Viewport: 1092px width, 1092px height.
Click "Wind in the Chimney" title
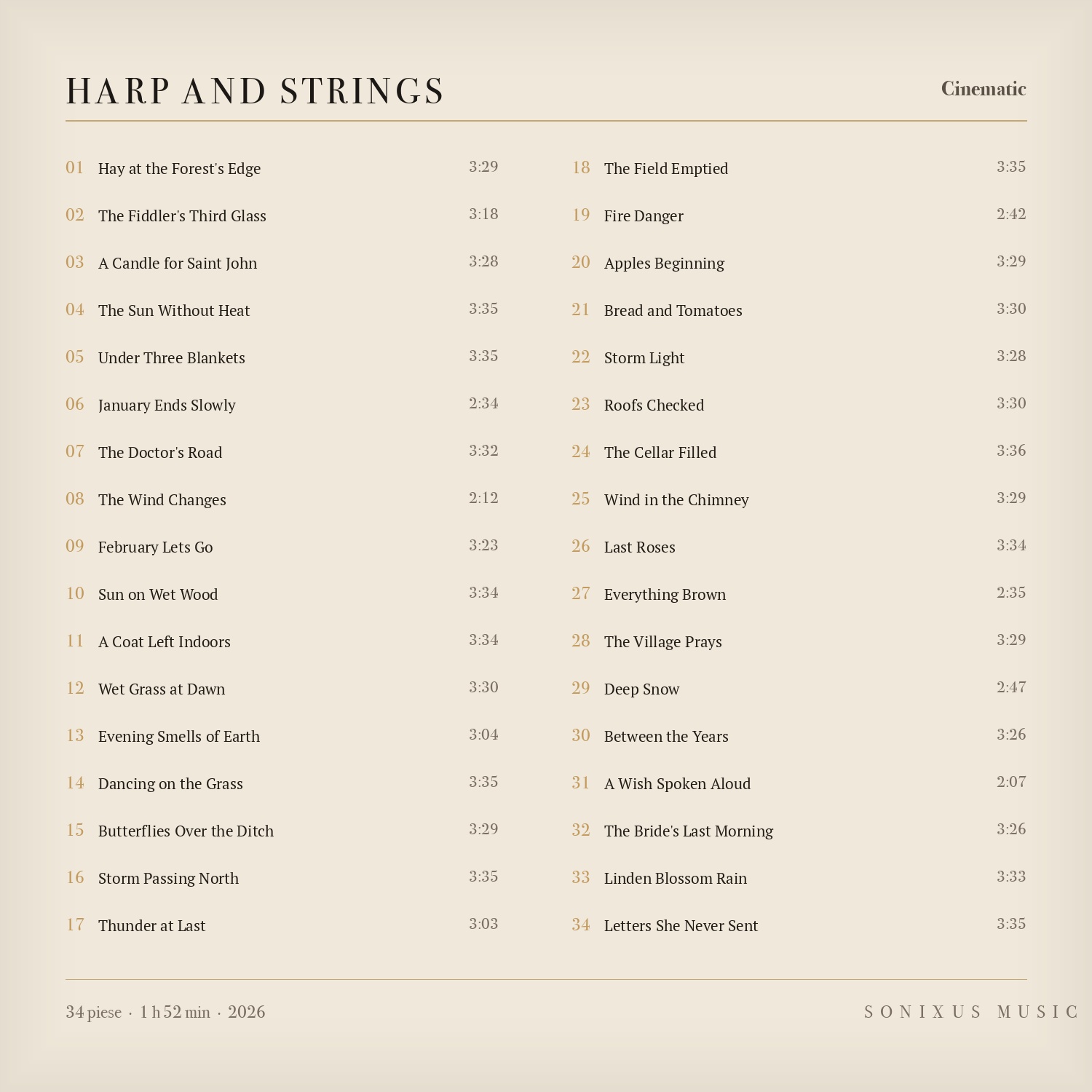coord(676,500)
